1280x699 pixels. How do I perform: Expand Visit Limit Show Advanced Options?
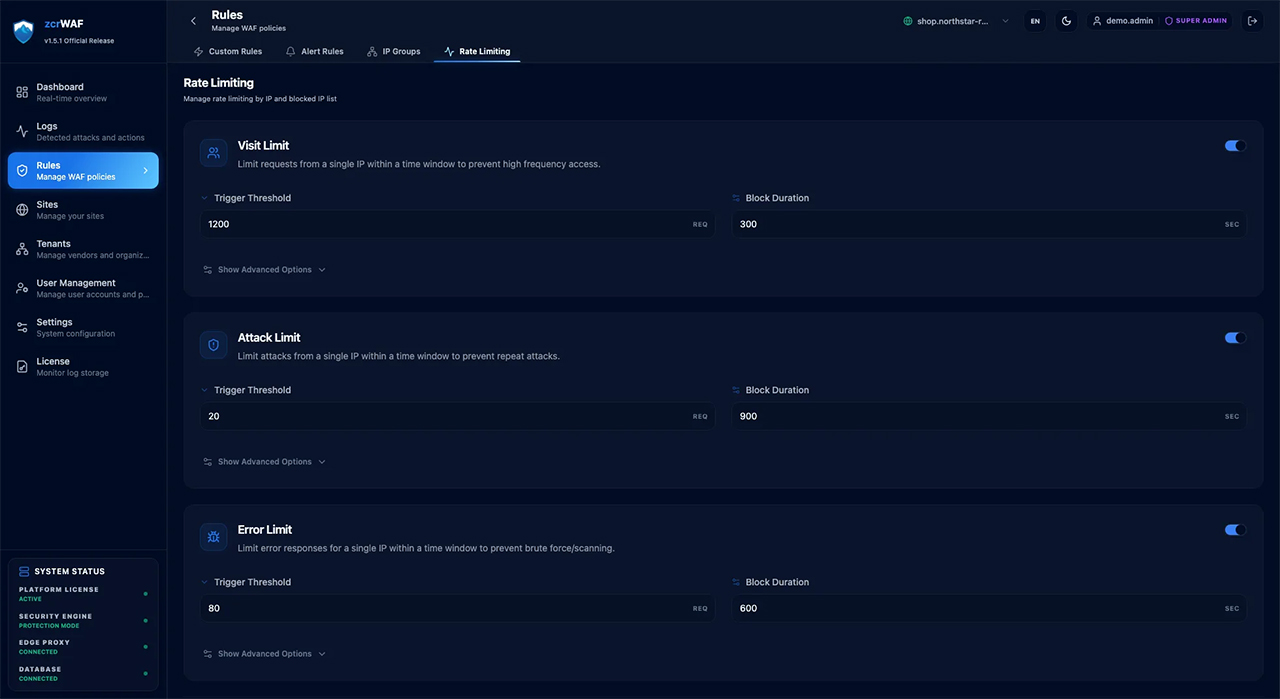264,270
